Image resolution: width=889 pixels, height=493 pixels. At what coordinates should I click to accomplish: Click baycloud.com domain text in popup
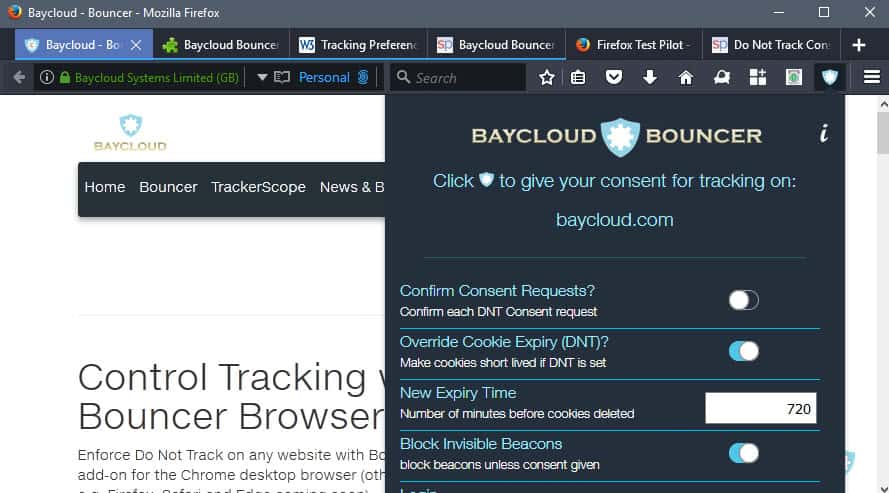615,220
